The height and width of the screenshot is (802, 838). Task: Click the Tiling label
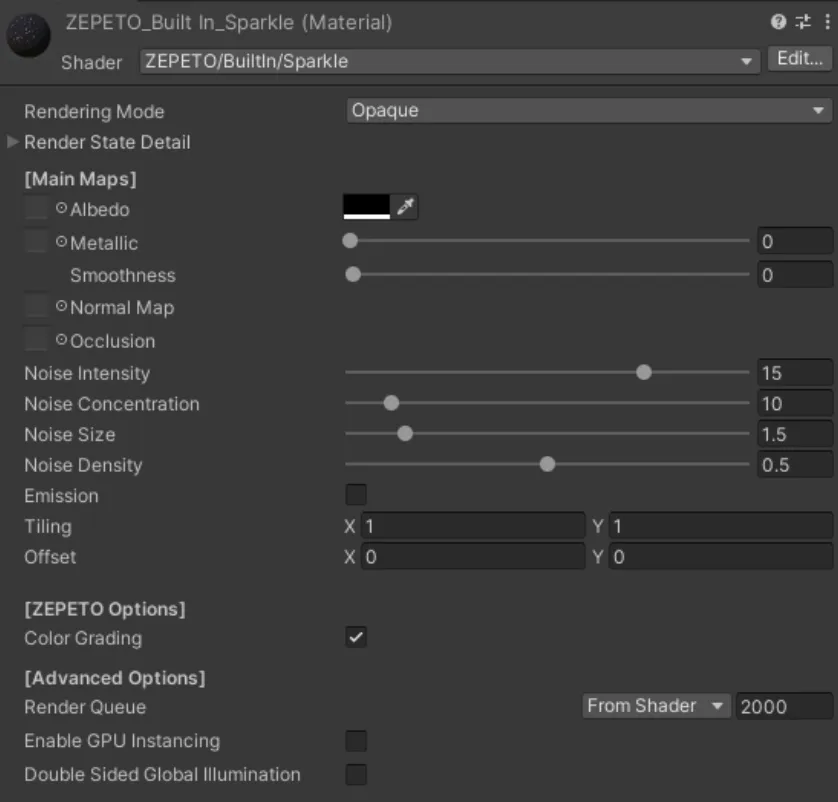coord(48,527)
